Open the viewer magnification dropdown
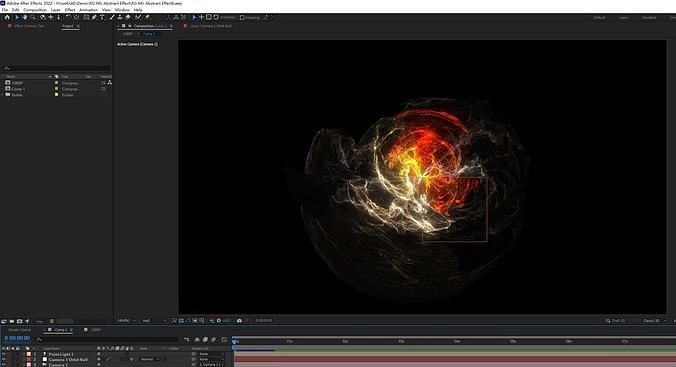The image size is (676, 367). [126, 320]
